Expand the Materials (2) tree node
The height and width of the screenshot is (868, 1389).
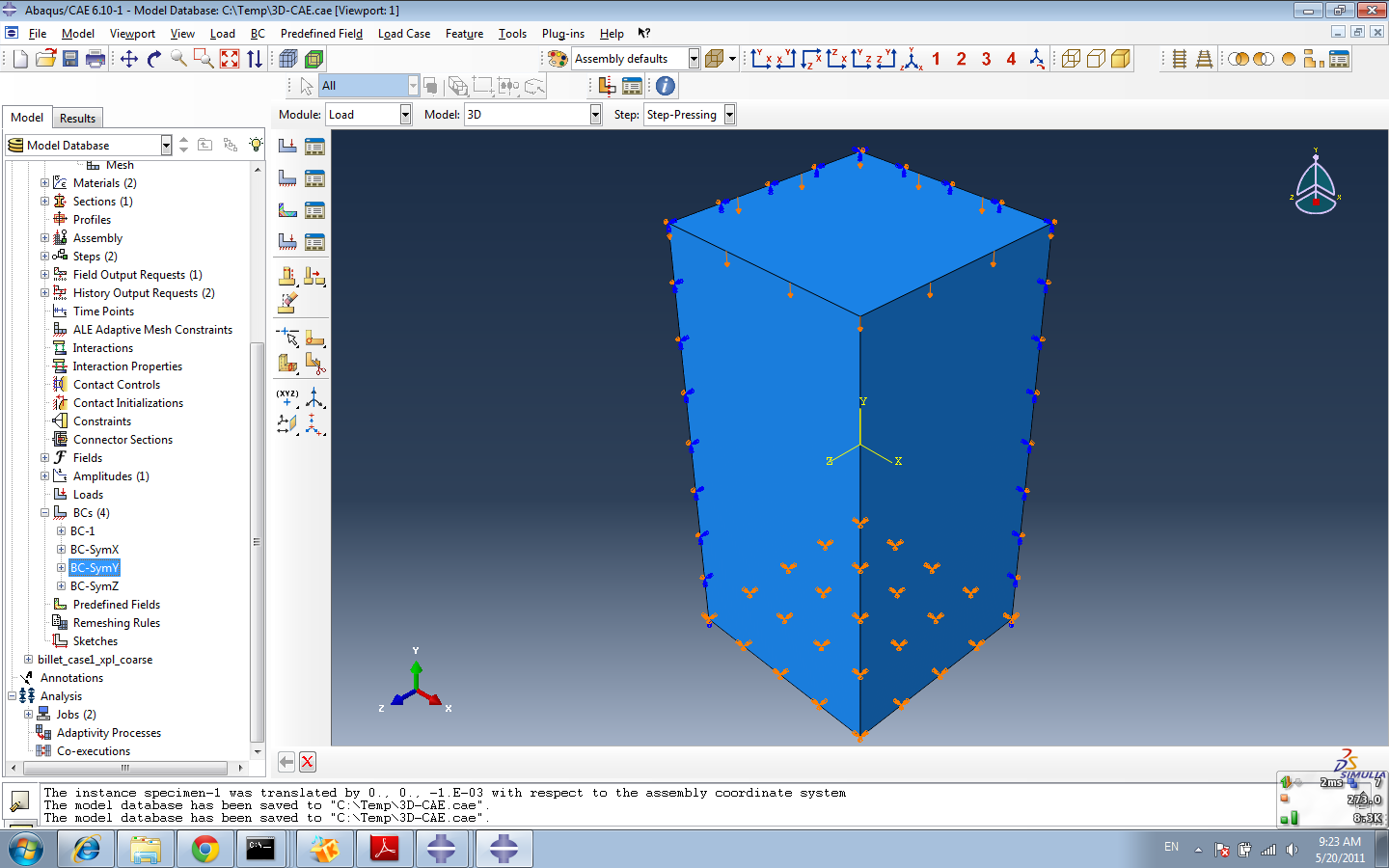click(x=44, y=183)
